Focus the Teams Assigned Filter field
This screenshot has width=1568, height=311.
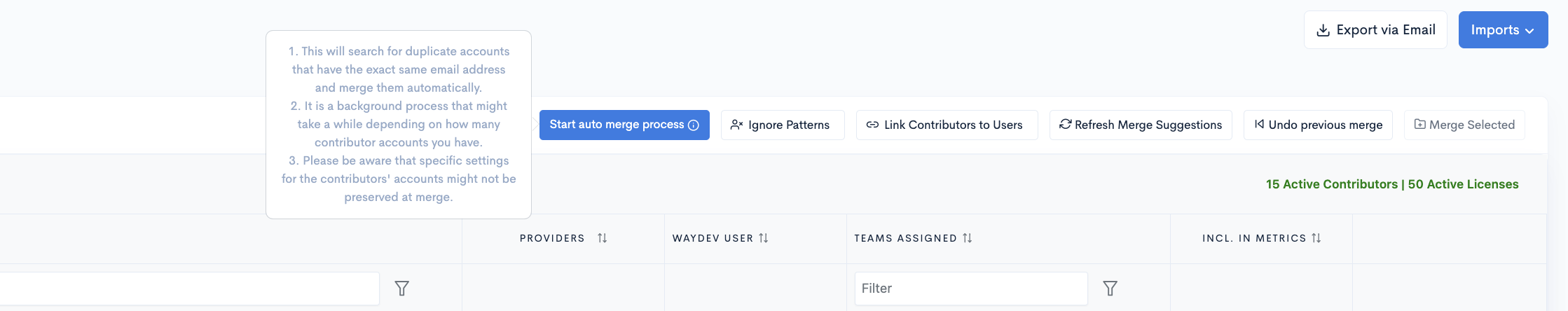point(971,289)
